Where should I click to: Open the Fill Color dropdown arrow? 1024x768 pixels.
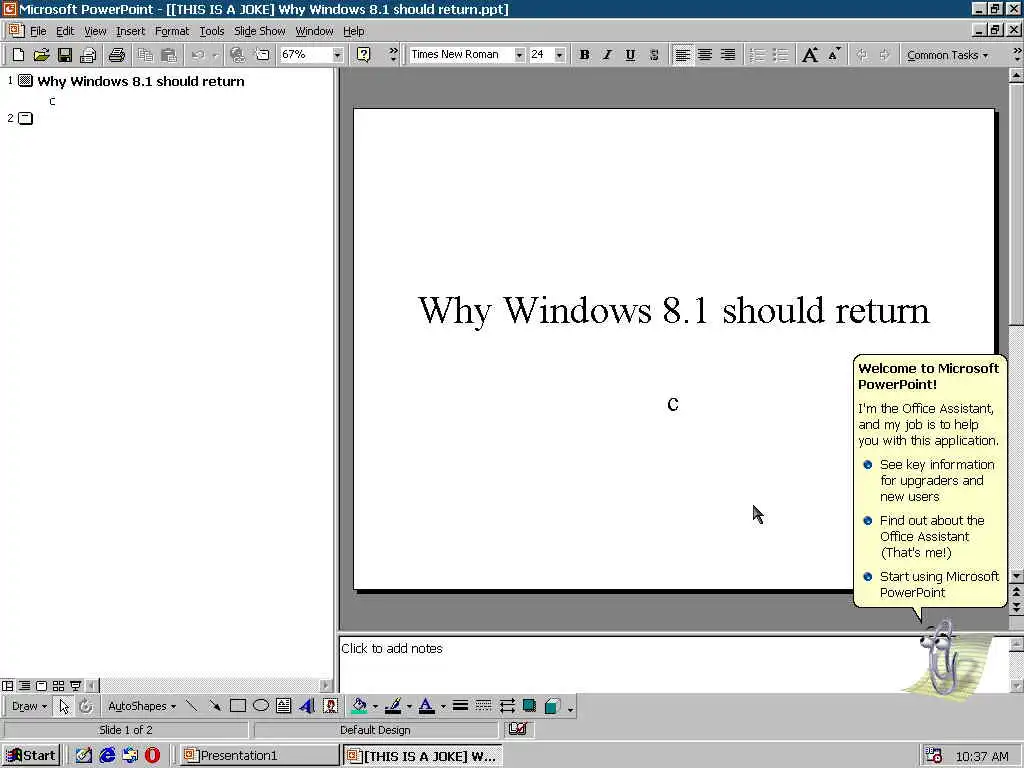pos(376,706)
